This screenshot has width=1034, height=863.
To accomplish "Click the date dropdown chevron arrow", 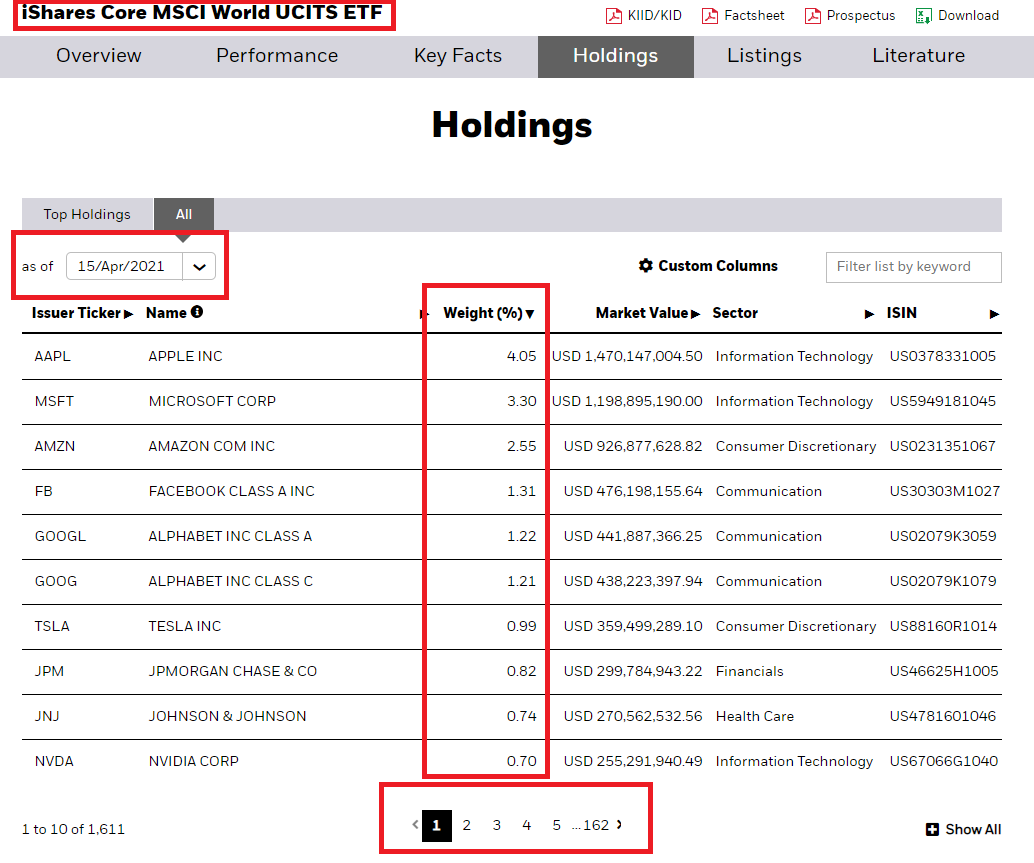I will (199, 267).
